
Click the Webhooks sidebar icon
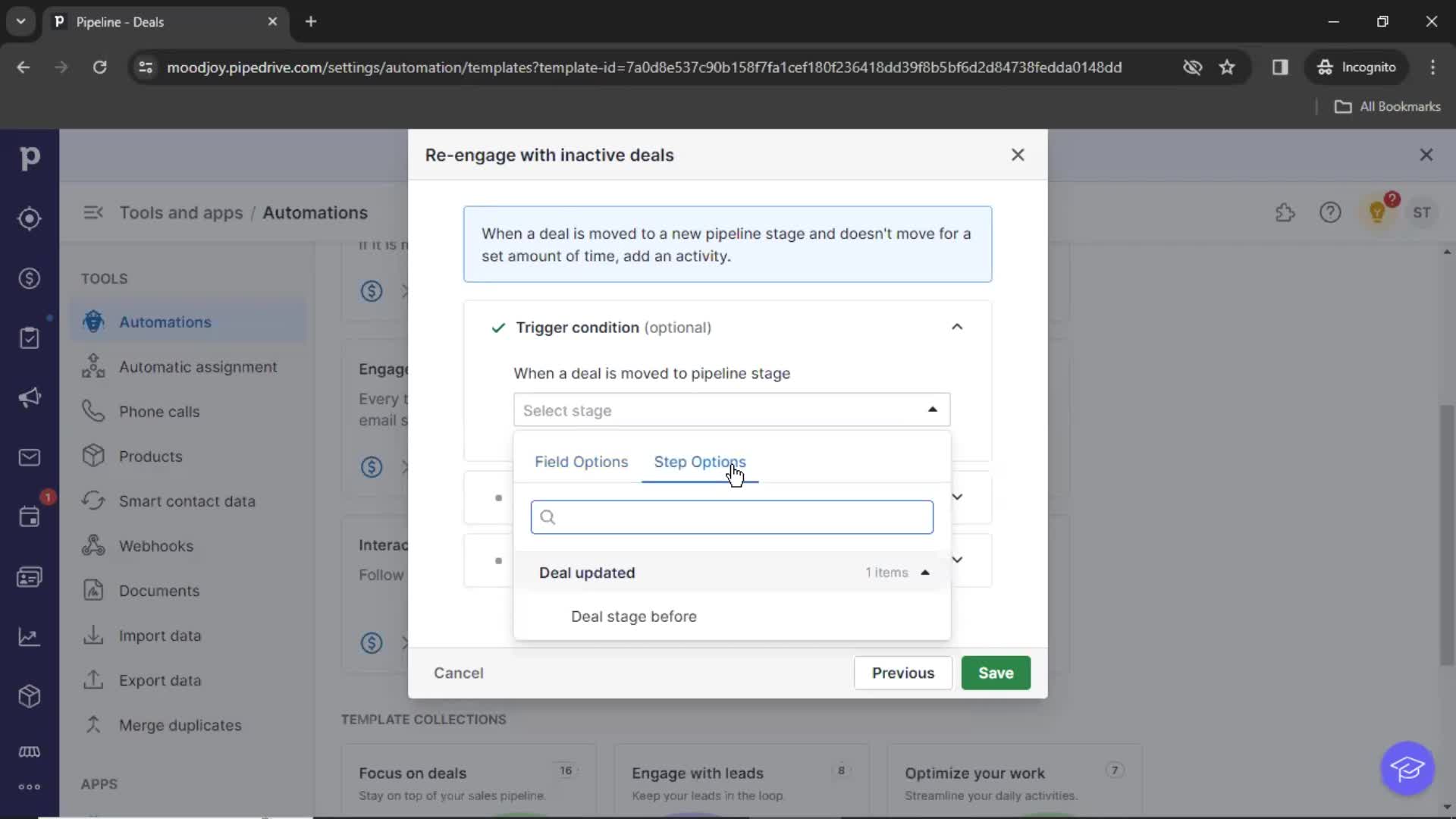pyautogui.click(x=92, y=546)
